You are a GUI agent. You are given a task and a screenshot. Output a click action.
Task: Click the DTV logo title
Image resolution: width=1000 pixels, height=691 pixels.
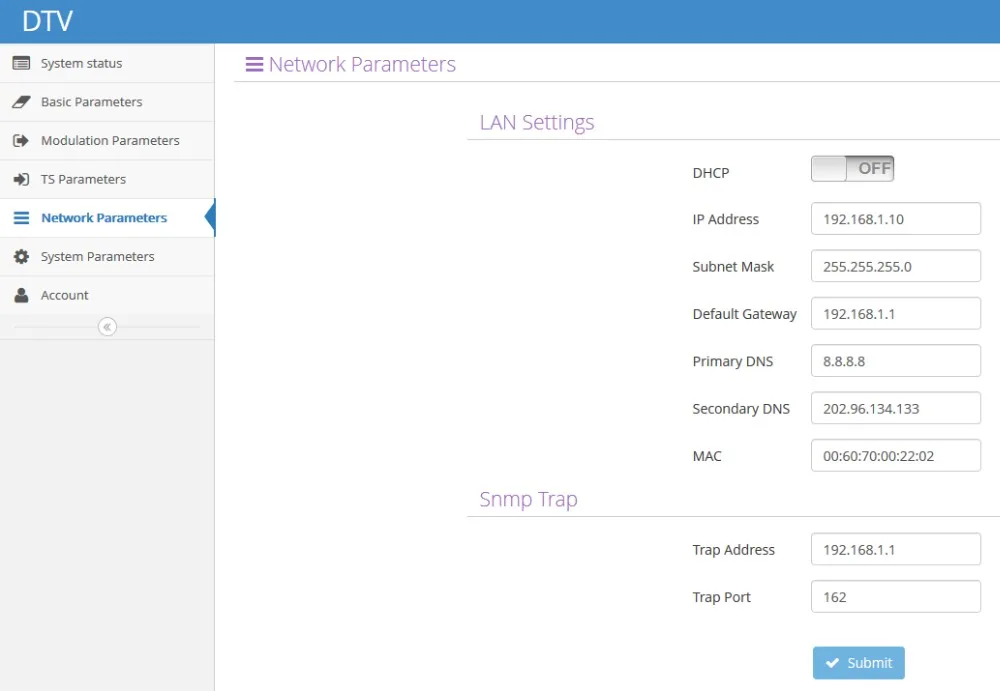tap(48, 21)
